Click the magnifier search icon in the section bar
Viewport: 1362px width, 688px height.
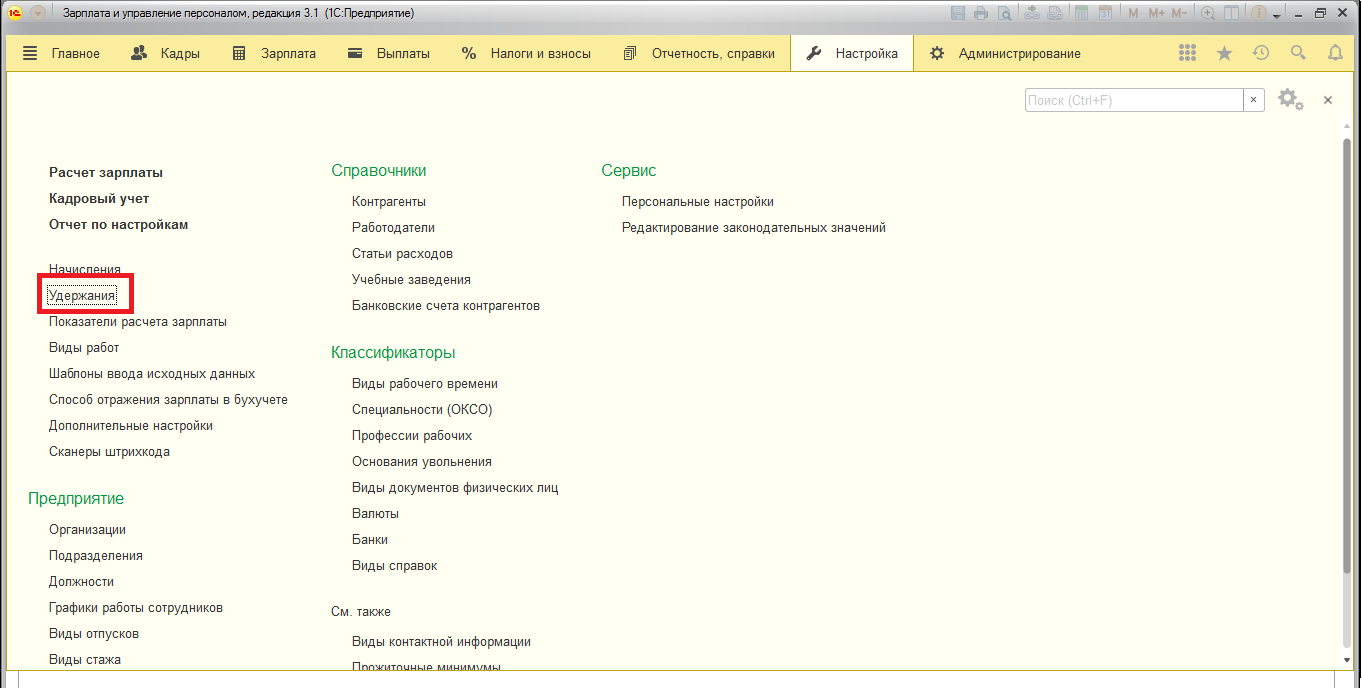click(x=1298, y=53)
